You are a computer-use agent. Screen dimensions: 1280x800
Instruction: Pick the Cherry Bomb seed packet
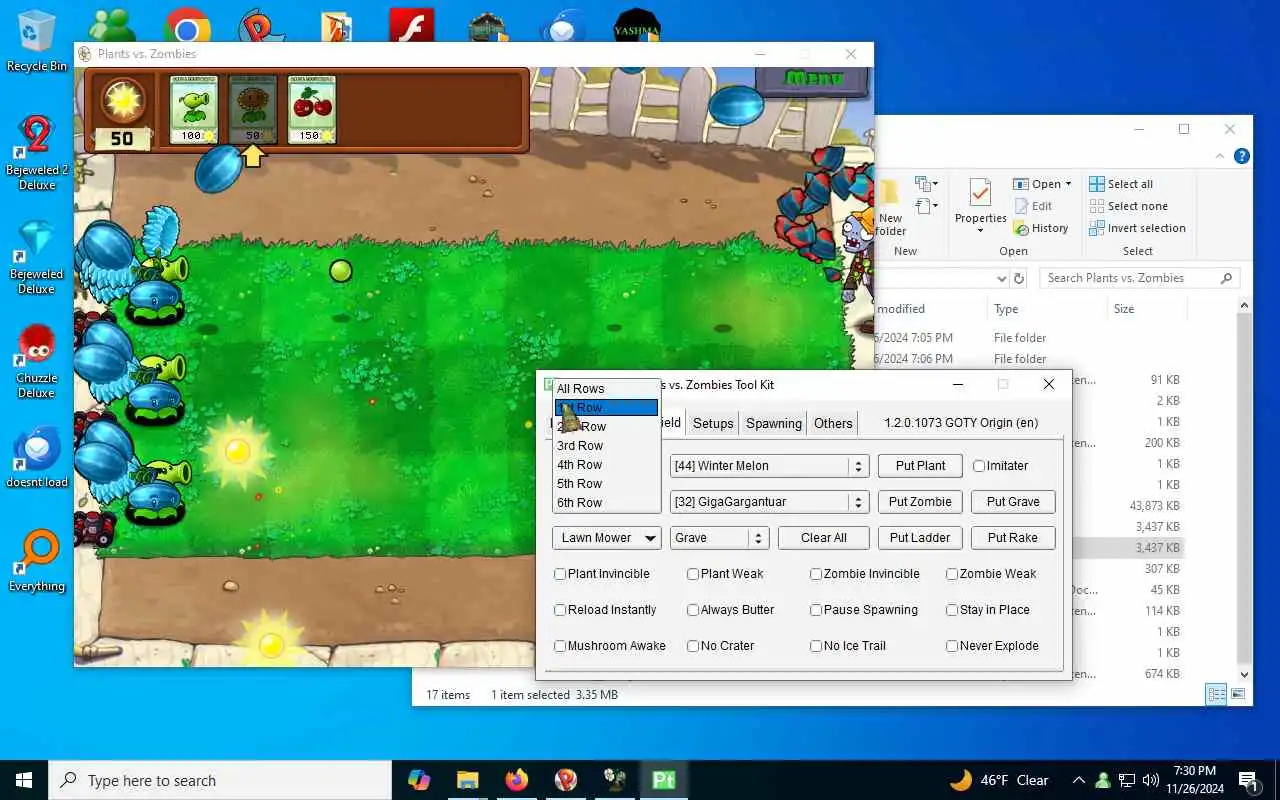(311, 109)
